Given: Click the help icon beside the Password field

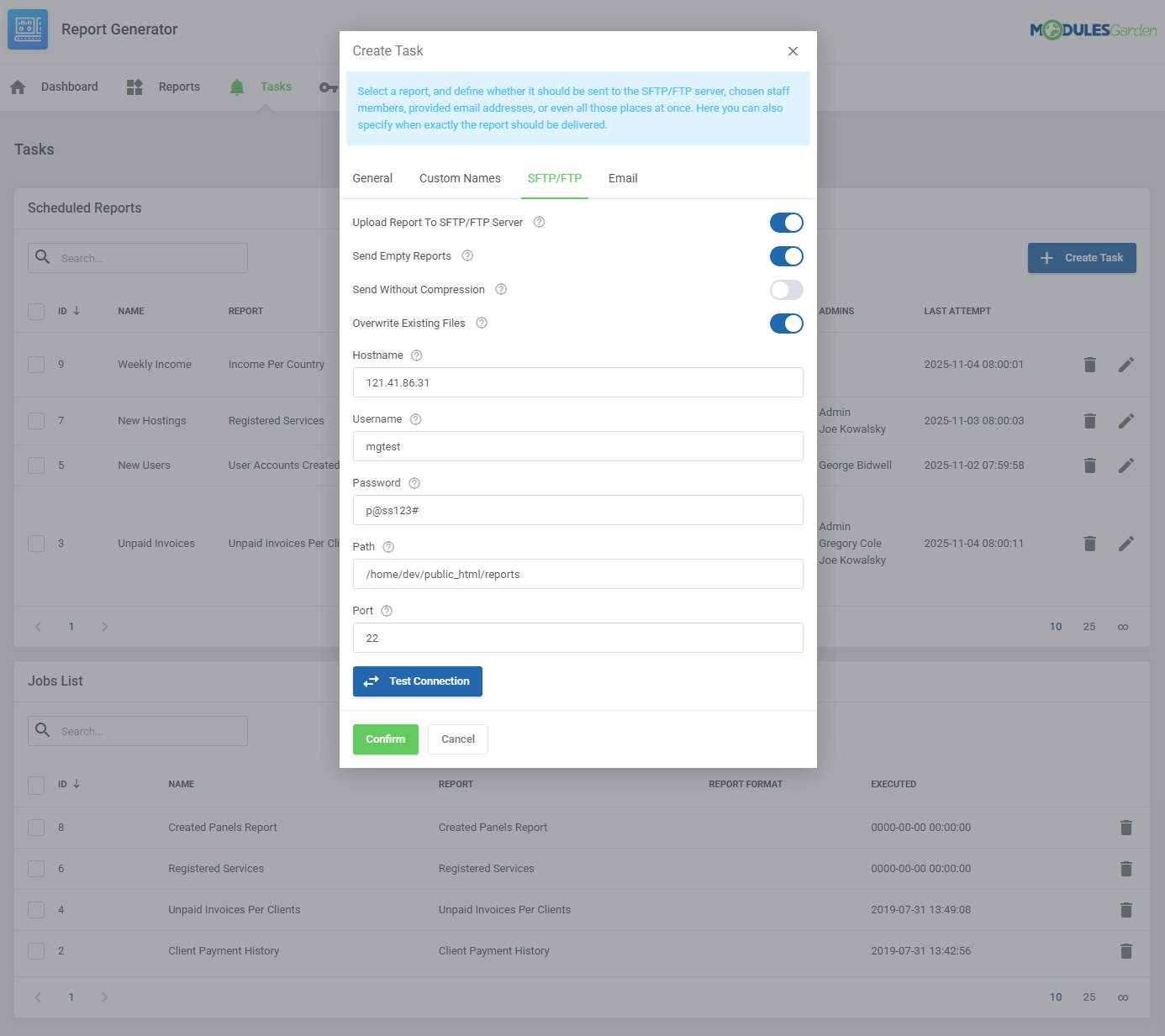Looking at the screenshot, I should pyautogui.click(x=414, y=483).
